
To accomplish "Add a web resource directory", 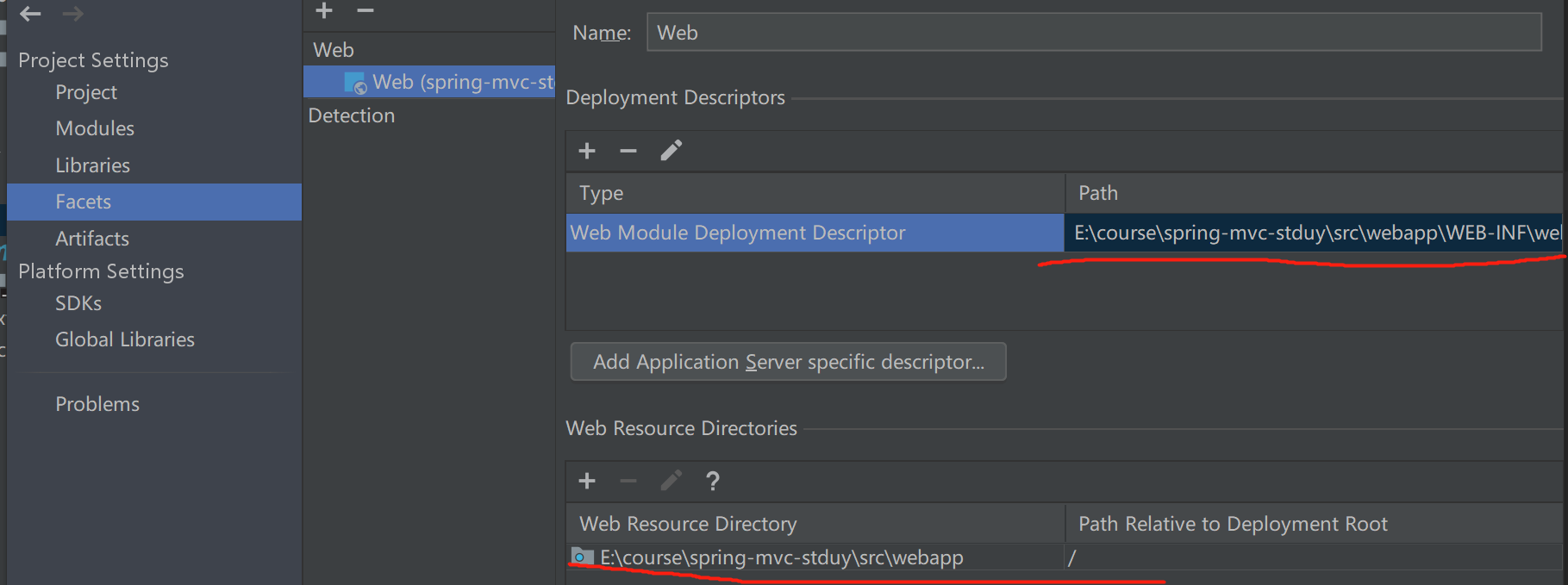I will pyautogui.click(x=587, y=481).
